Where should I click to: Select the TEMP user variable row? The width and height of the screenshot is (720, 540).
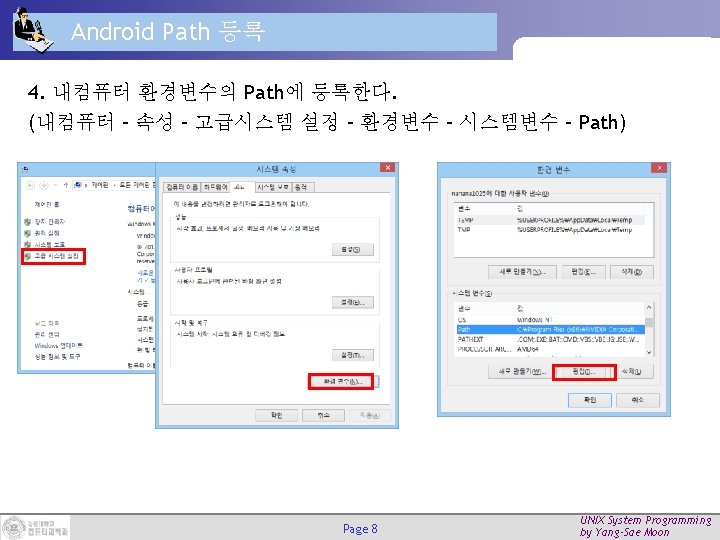point(550,220)
